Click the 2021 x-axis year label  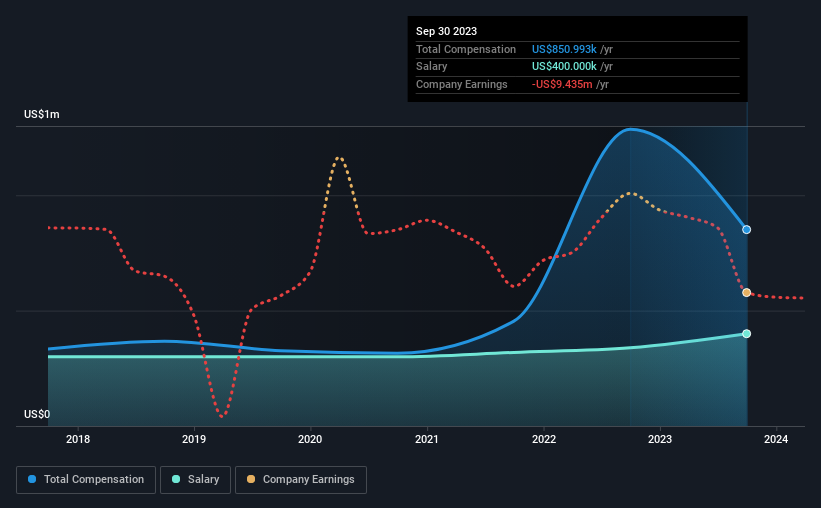pos(427,439)
